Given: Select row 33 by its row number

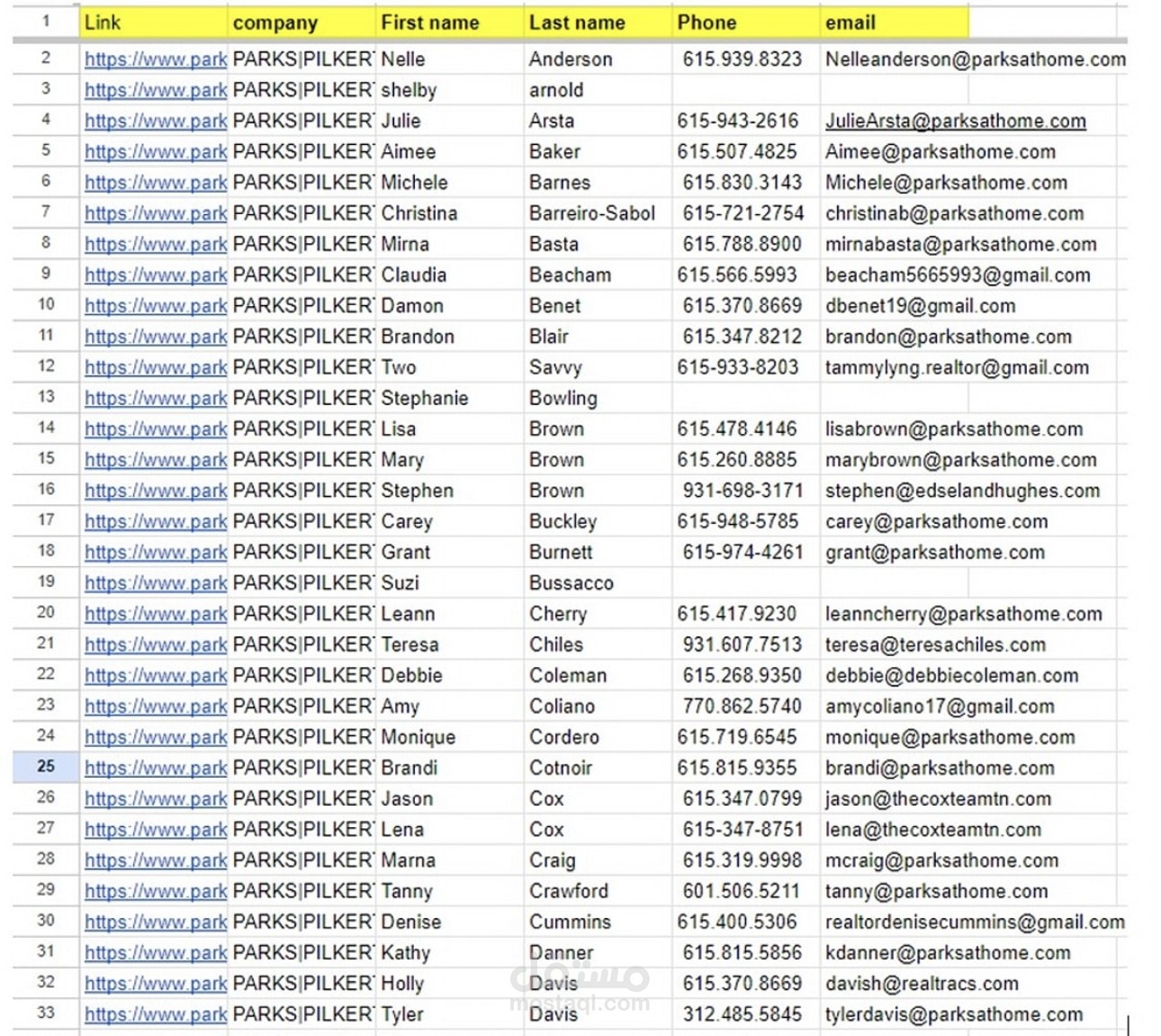Looking at the screenshot, I should coord(46,1013).
